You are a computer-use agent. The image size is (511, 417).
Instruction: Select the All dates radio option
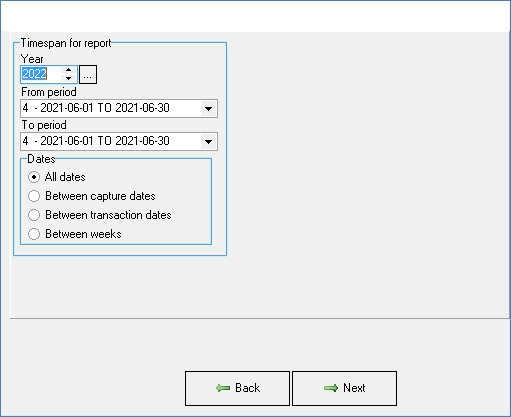click(x=34, y=177)
